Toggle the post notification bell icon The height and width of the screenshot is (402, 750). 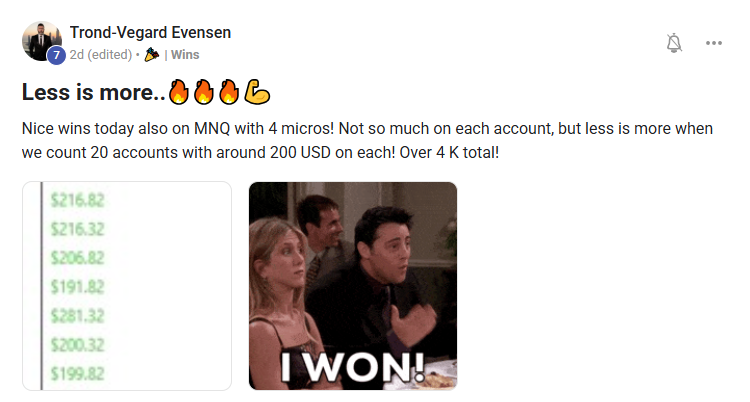[x=674, y=43]
